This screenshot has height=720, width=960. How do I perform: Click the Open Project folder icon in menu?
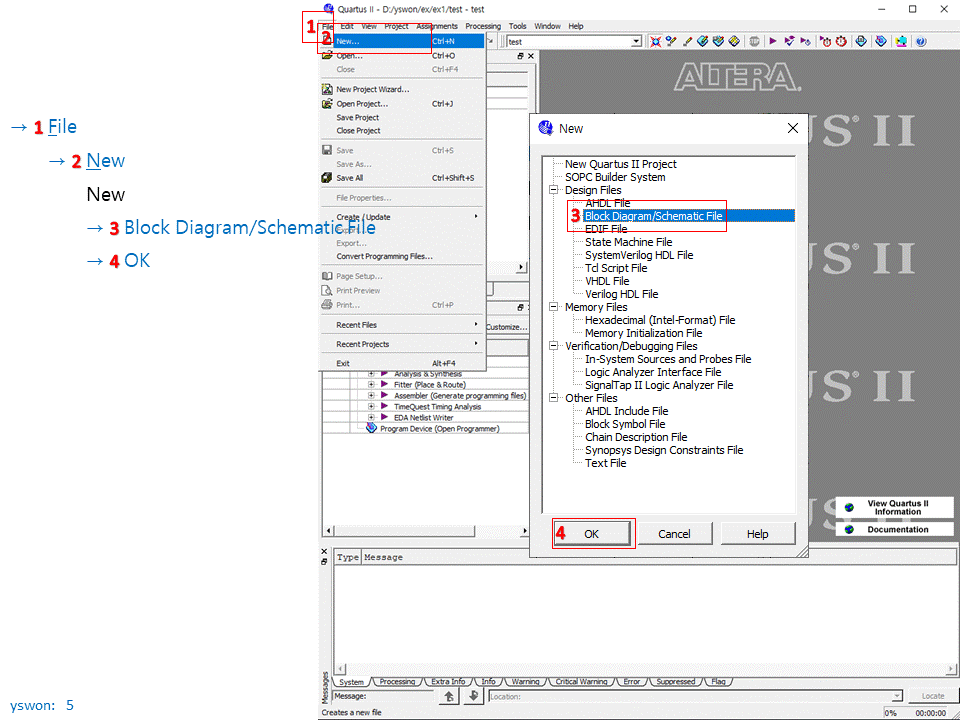point(327,103)
